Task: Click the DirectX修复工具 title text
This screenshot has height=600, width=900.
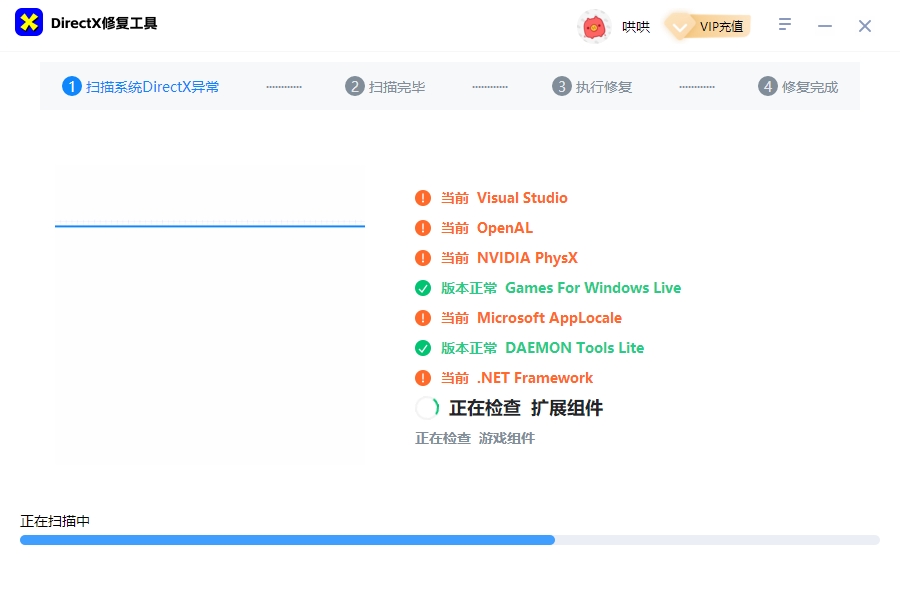Action: [104, 23]
